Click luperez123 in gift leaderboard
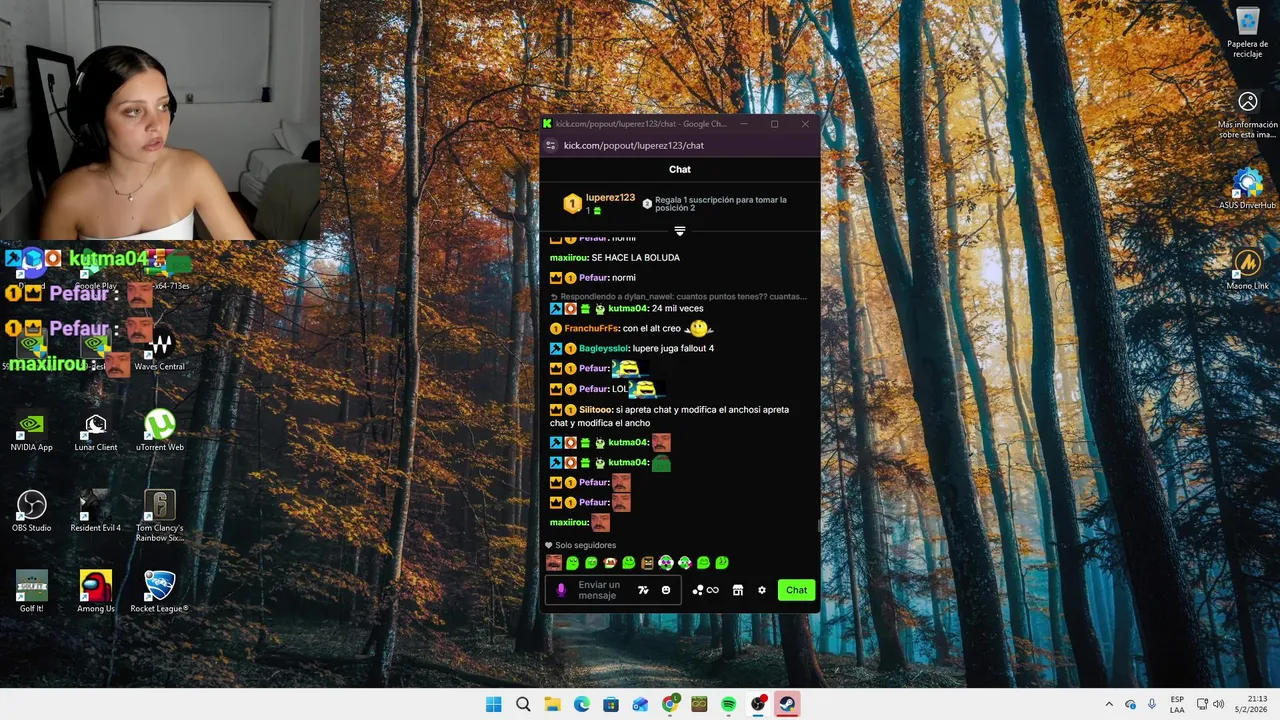1280x720 pixels. click(610, 198)
